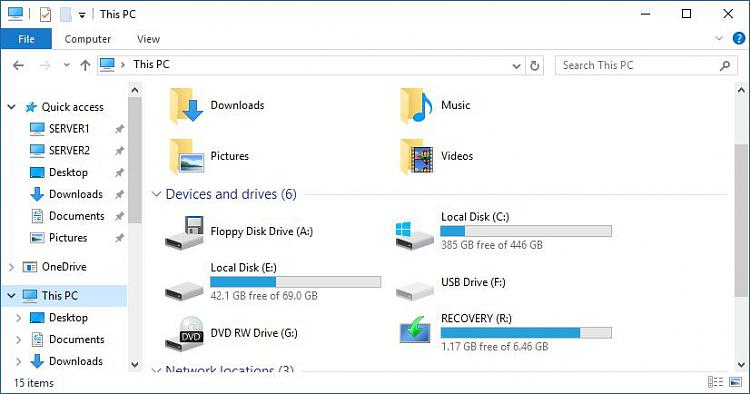
Task: Select Downloads in Quick access list
Action: click(x=76, y=194)
